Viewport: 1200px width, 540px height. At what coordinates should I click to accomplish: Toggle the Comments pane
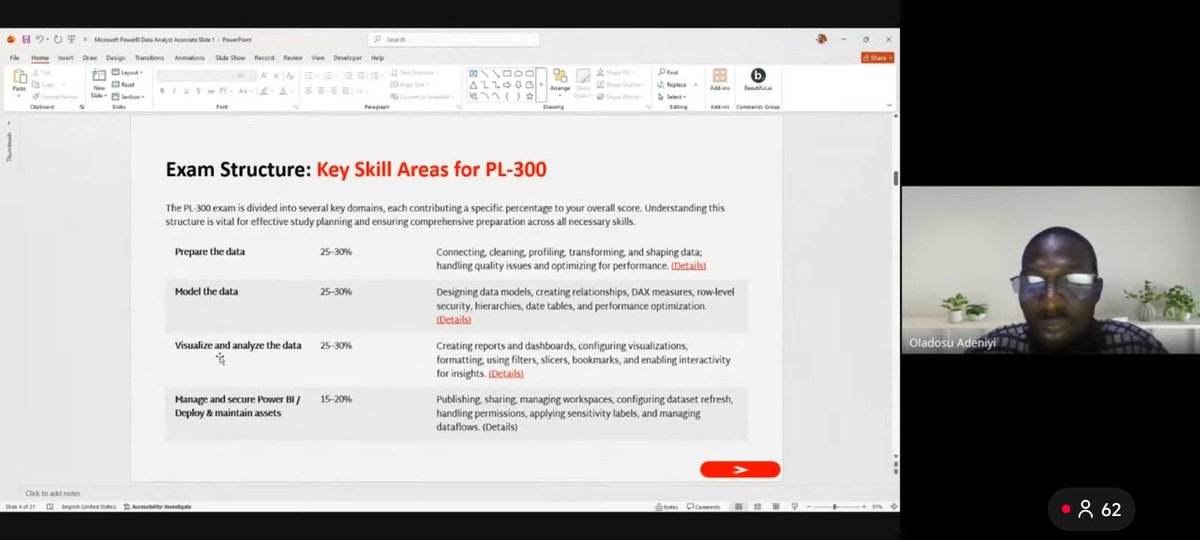[704, 507]
